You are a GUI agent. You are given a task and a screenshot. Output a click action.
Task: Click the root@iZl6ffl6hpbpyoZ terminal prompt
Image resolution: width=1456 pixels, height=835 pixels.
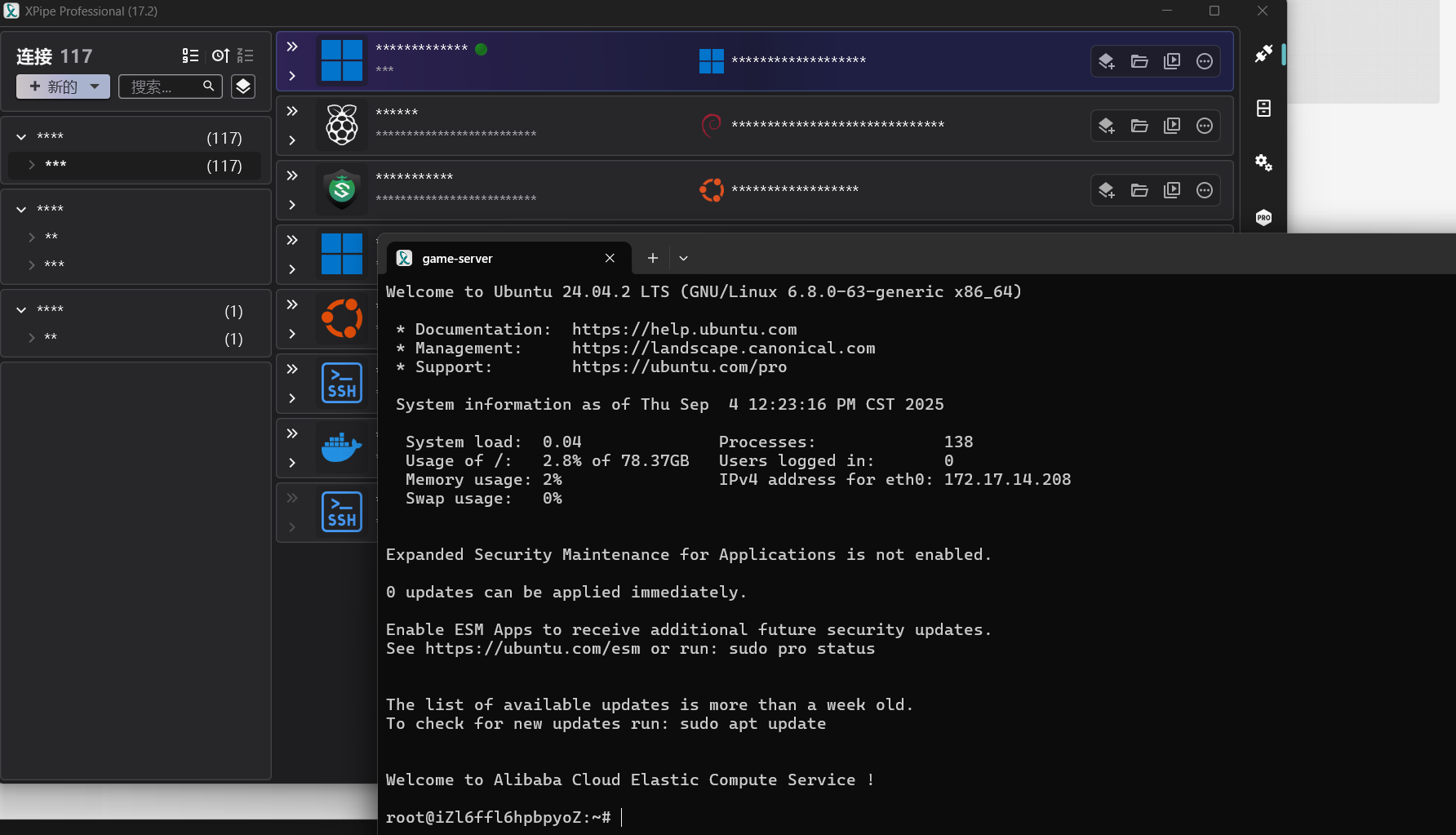coord(498,817)
